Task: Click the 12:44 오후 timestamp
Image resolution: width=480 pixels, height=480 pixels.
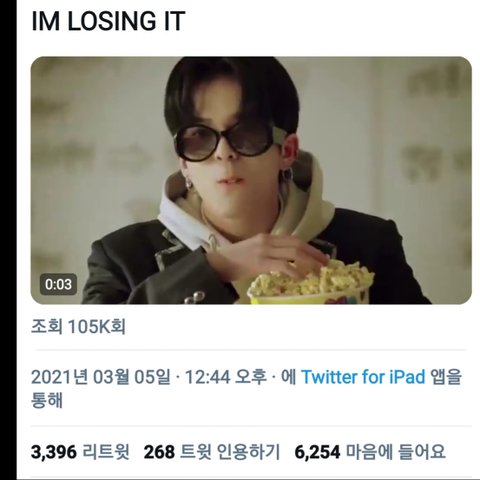Action: (225, 377)
